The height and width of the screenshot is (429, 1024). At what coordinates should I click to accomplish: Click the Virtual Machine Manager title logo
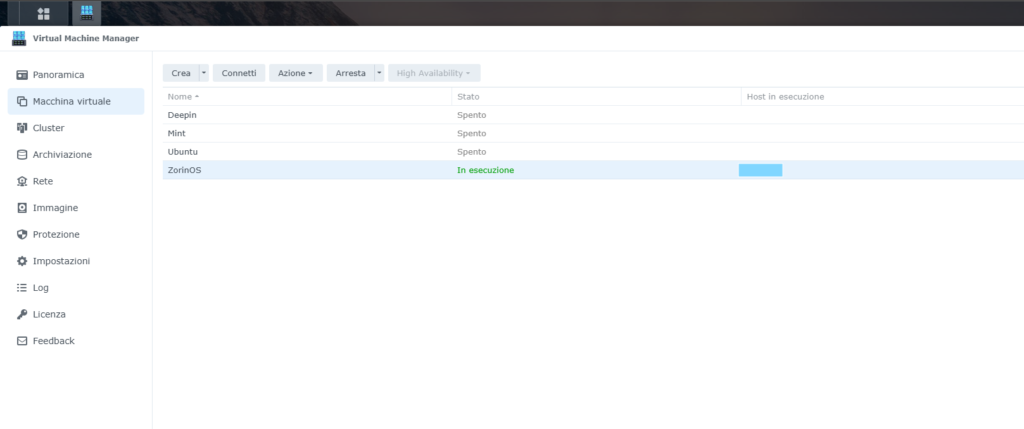19,39
